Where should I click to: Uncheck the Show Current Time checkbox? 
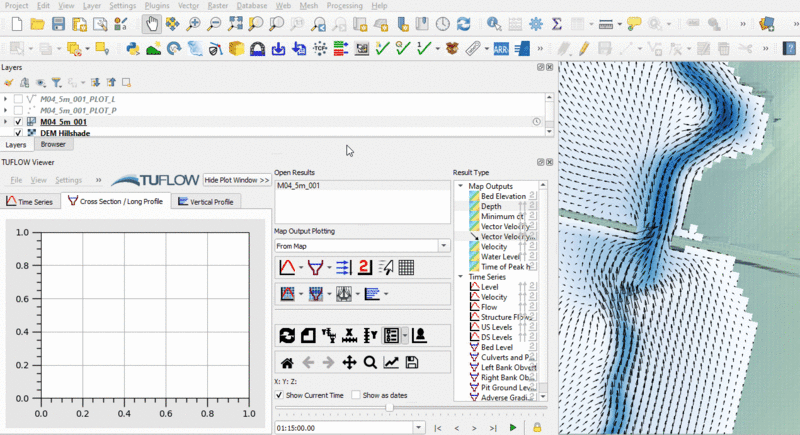pyautogui.click(x=279, y=395)
